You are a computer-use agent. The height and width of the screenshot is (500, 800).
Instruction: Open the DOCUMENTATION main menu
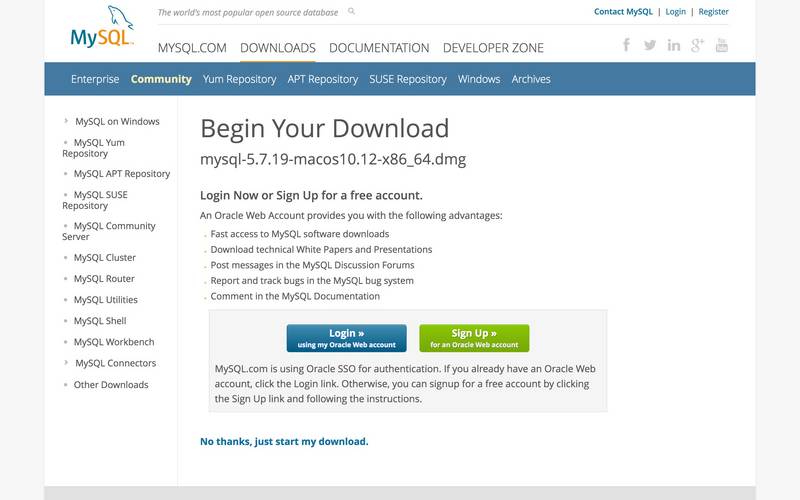379,48
